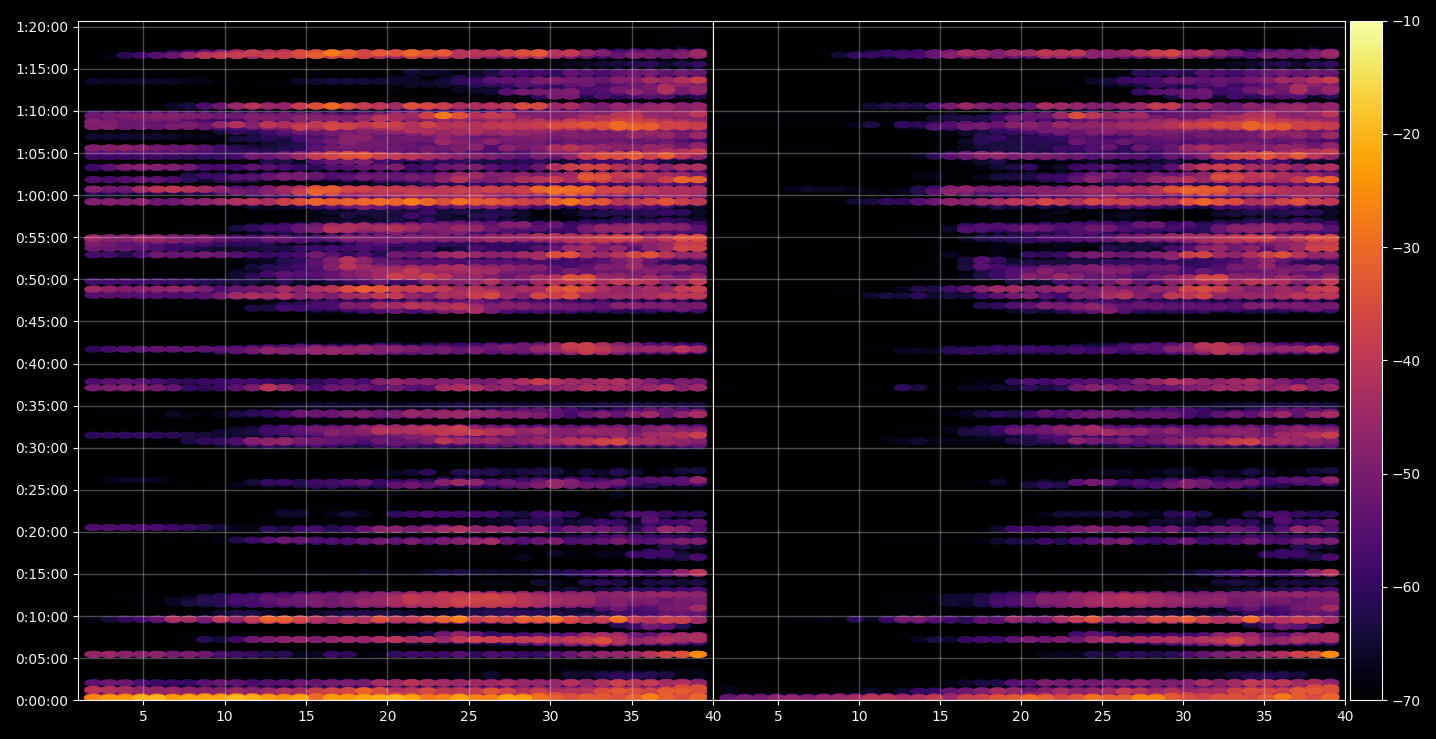This screenshot has height=739, width=1436.
Task: Click the 1:05:00 y-axis tick label
Action: [x=42, y=153]
